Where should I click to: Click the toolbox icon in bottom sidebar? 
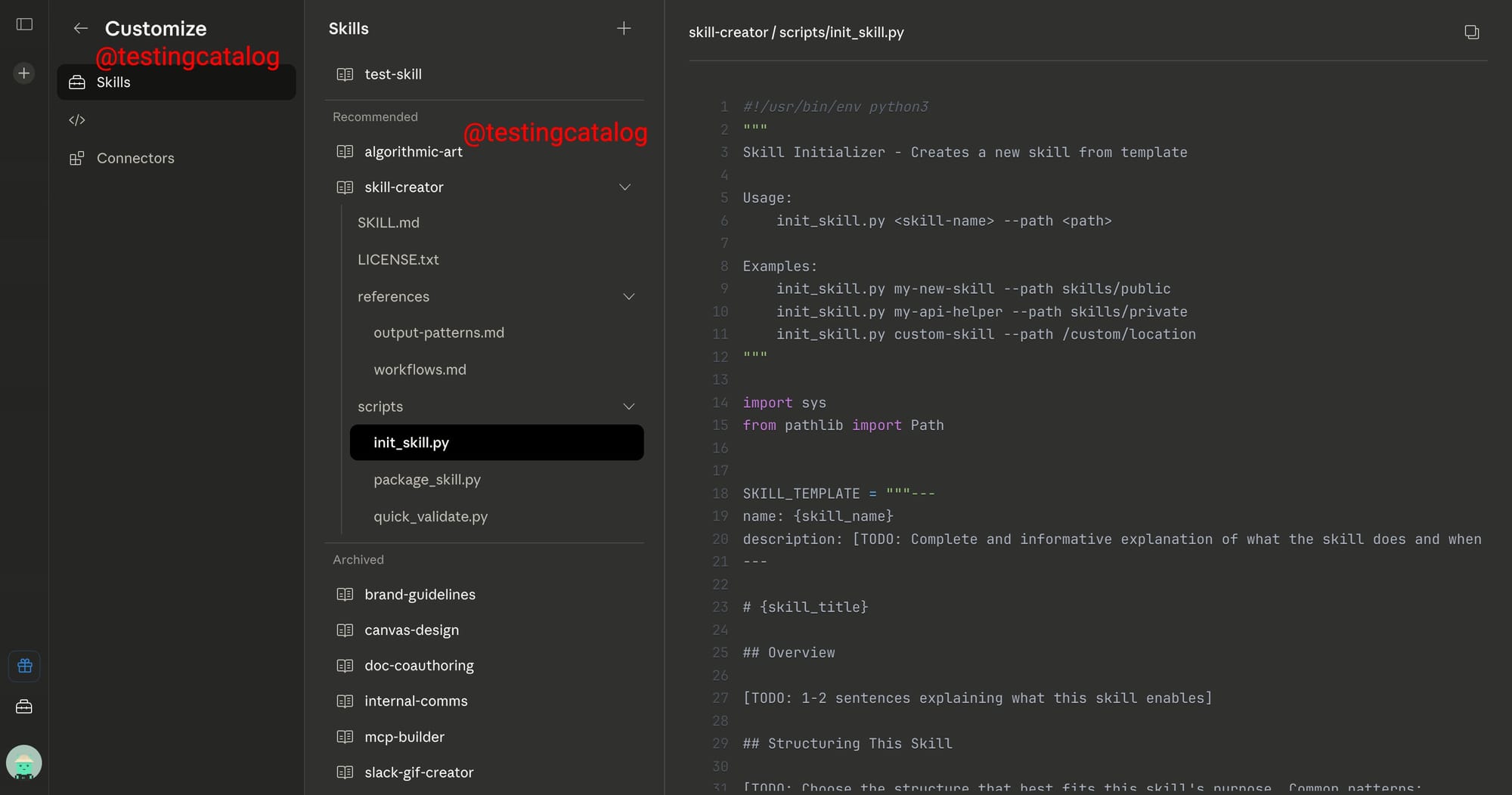pyautogui.click(x=24, y=707)
